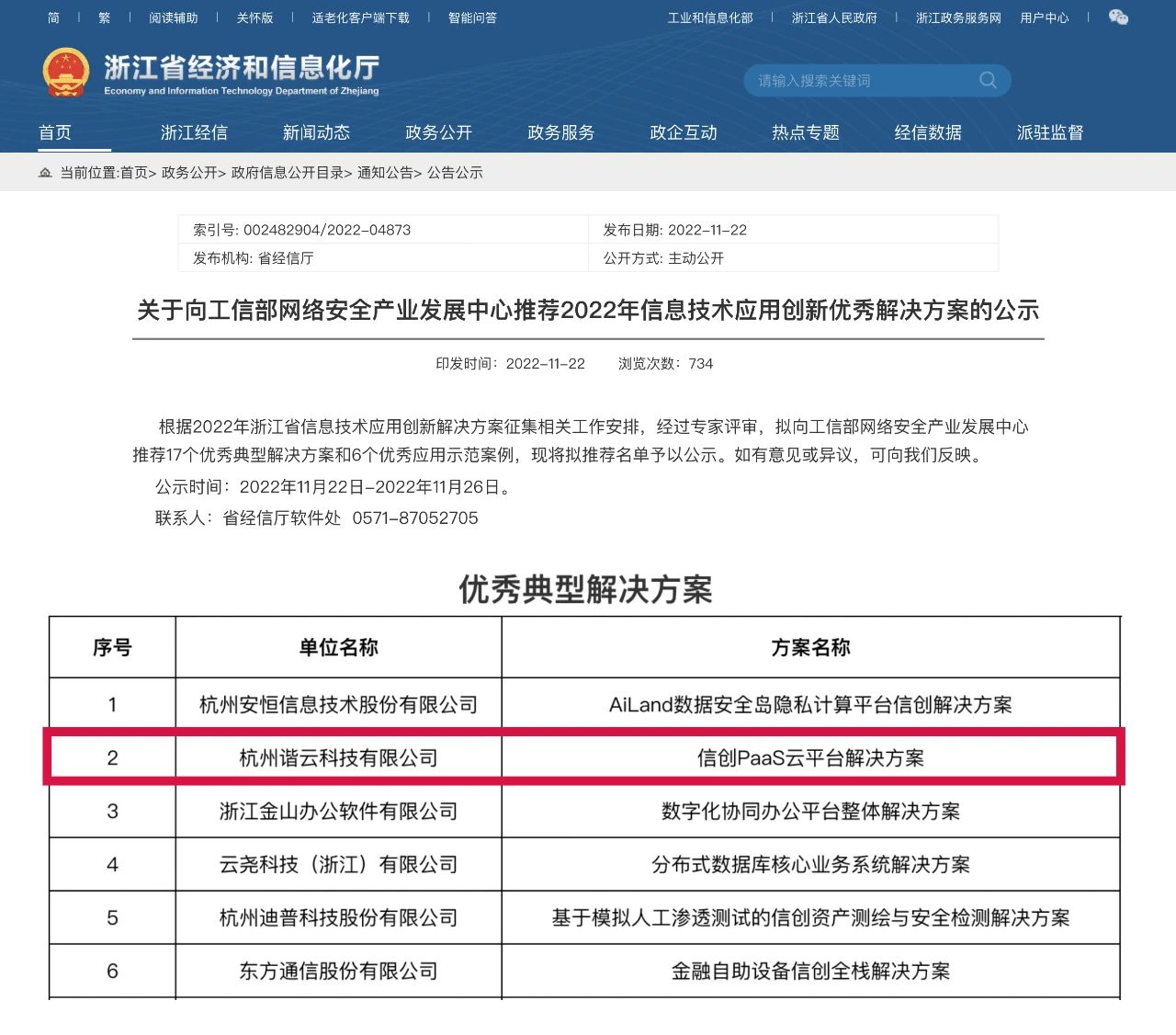
Task: Click cell 金融自助设备信创全栈解决方案
Action: tap(810, 972)
